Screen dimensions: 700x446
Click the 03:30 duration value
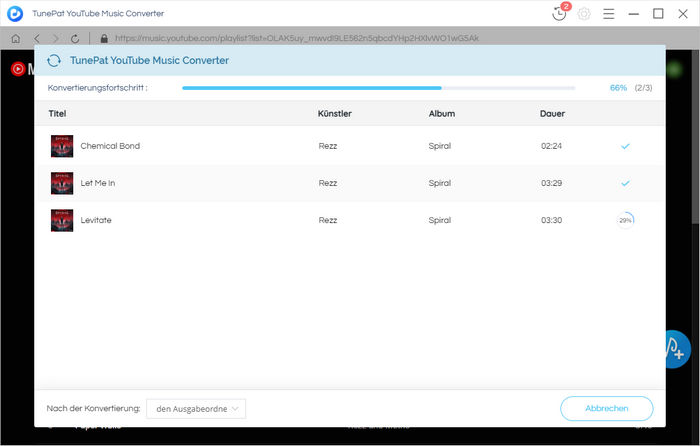point(551,220)
